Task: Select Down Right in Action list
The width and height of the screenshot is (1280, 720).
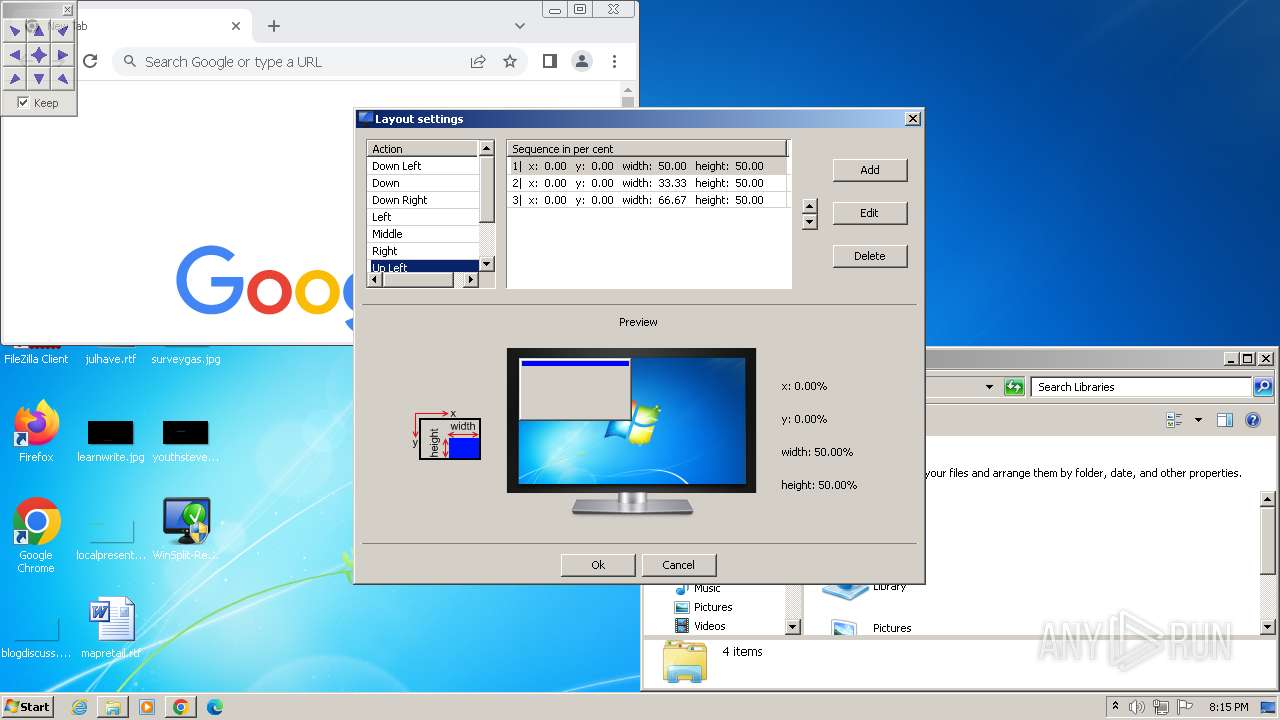Action: pos(424,200)
